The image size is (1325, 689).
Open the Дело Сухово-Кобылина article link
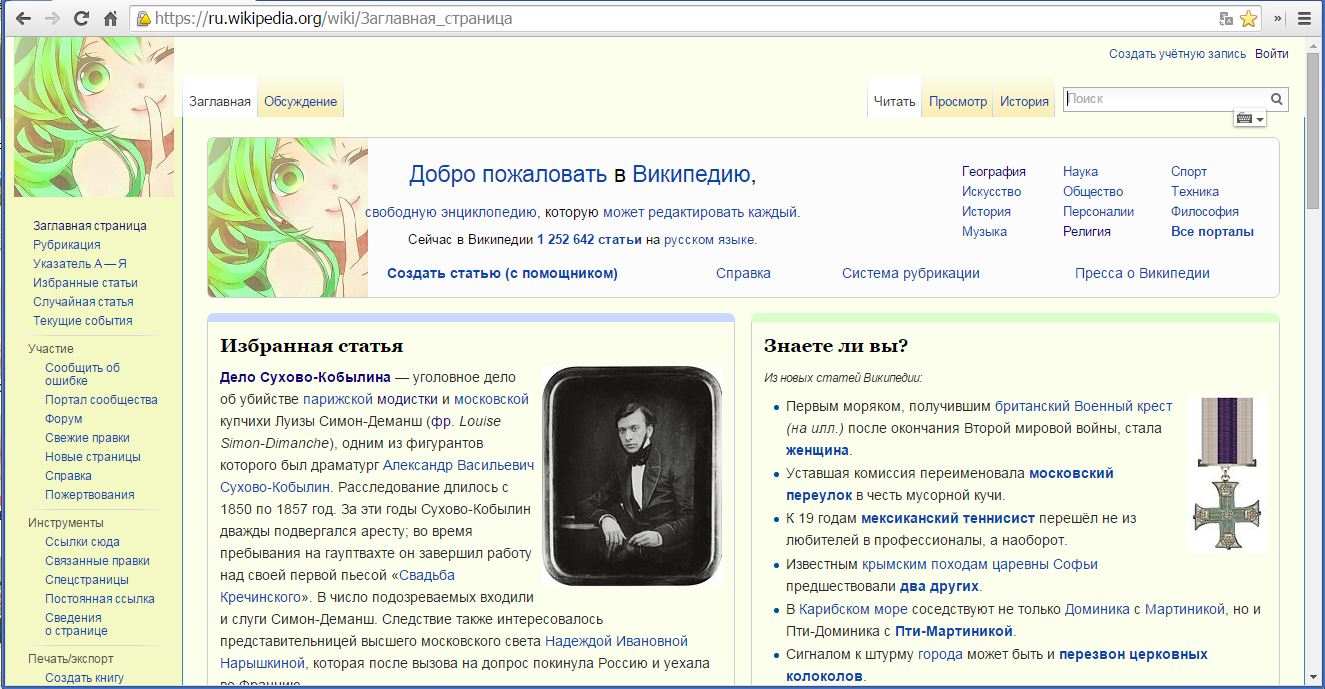click(304, 377)
